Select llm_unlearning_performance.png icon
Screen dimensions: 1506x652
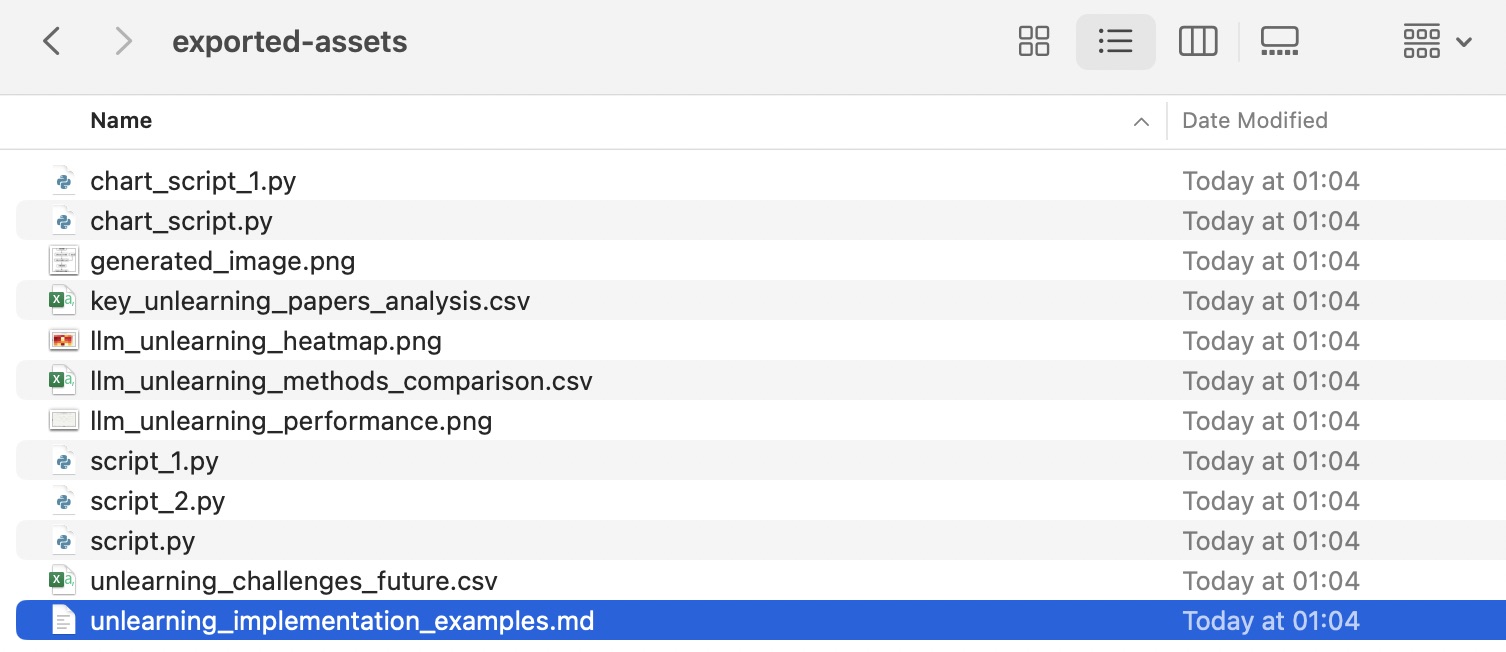coord(64,421)
